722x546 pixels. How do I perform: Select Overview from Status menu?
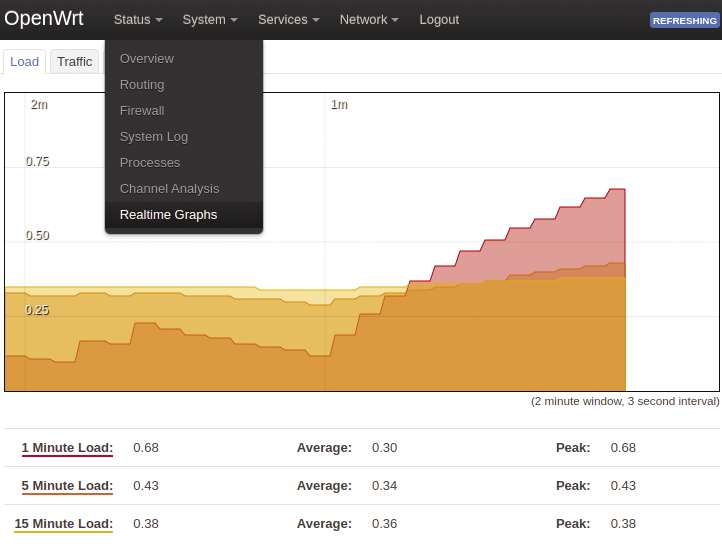tap(146, 59)
